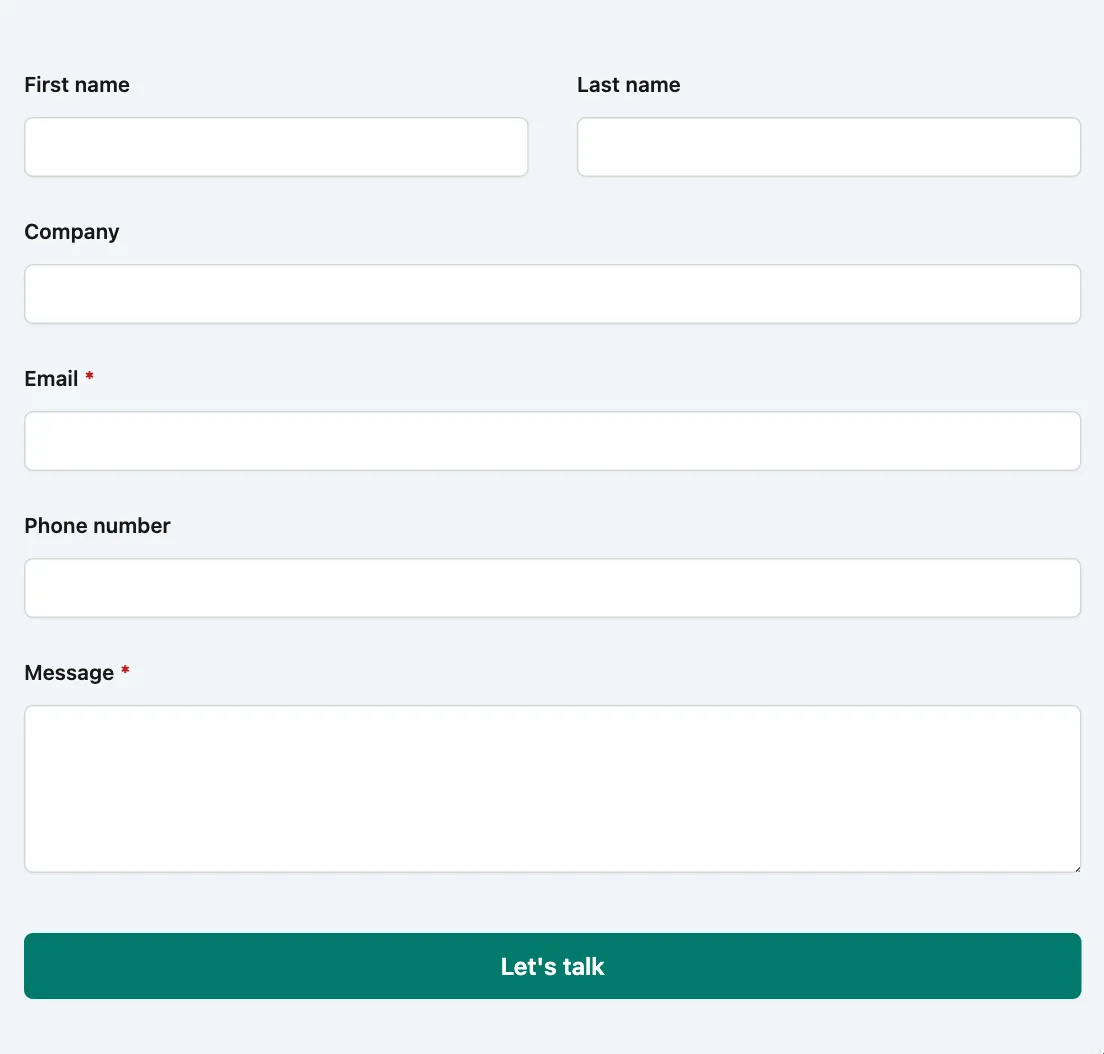Viewport: 1104px width, 1054px height.
Task: Click inside the Company input field
Action: coord(552,293)
